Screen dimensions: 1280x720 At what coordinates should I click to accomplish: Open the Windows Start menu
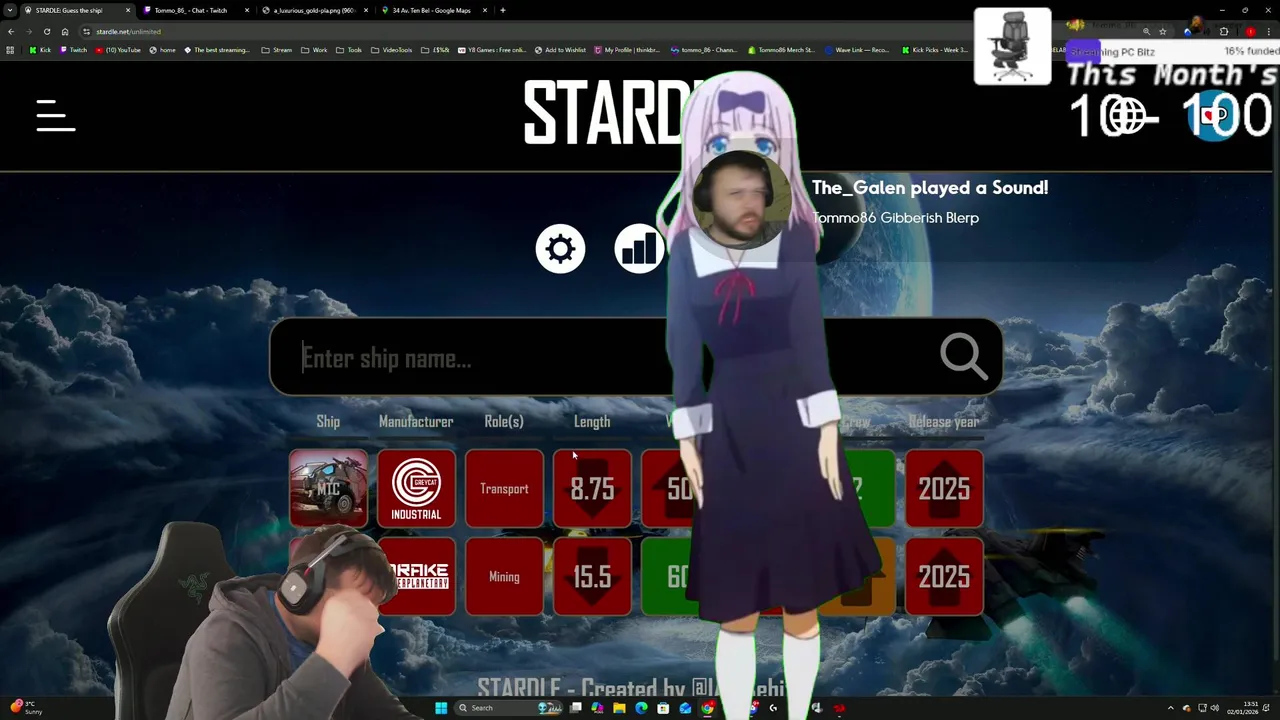tap(441, 708)
